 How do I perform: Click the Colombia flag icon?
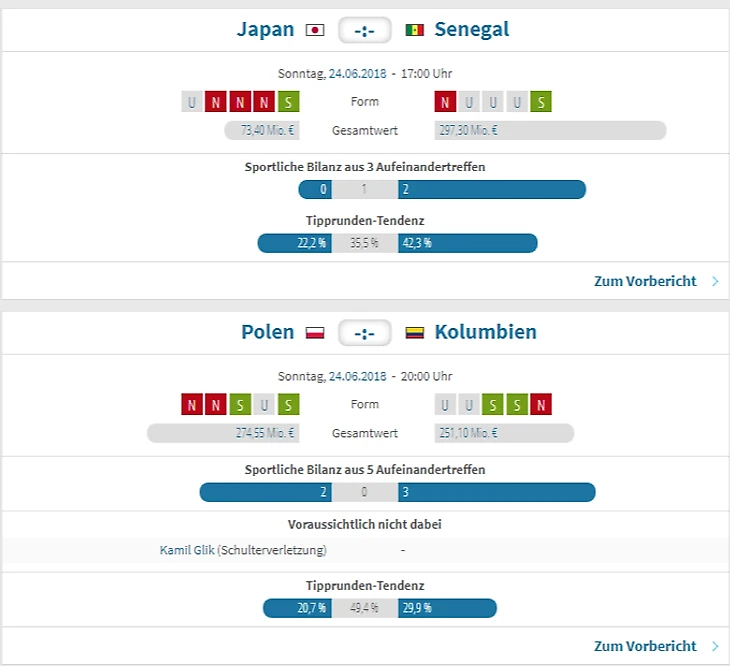[x=414, y=333]
